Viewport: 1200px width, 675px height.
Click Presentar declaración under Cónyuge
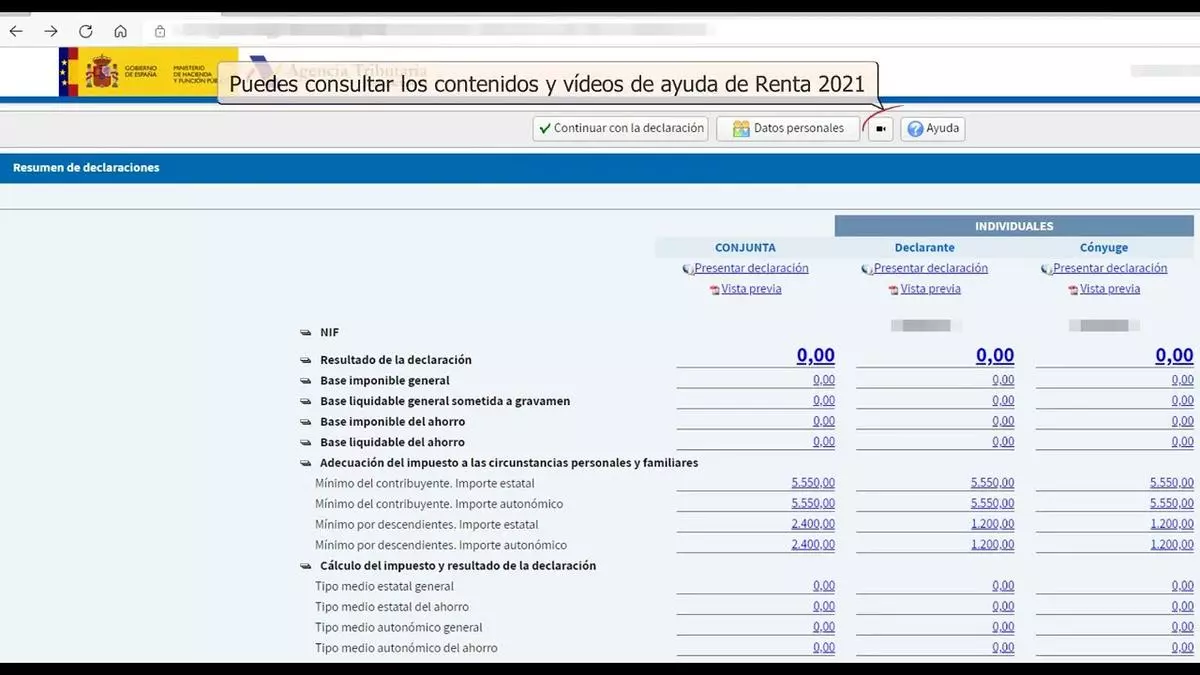click(1110, 268)
